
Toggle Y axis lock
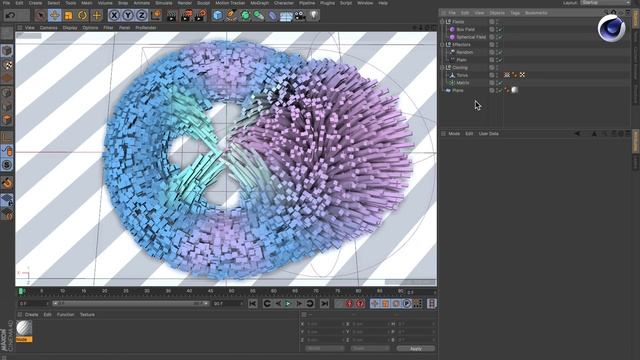128,16
